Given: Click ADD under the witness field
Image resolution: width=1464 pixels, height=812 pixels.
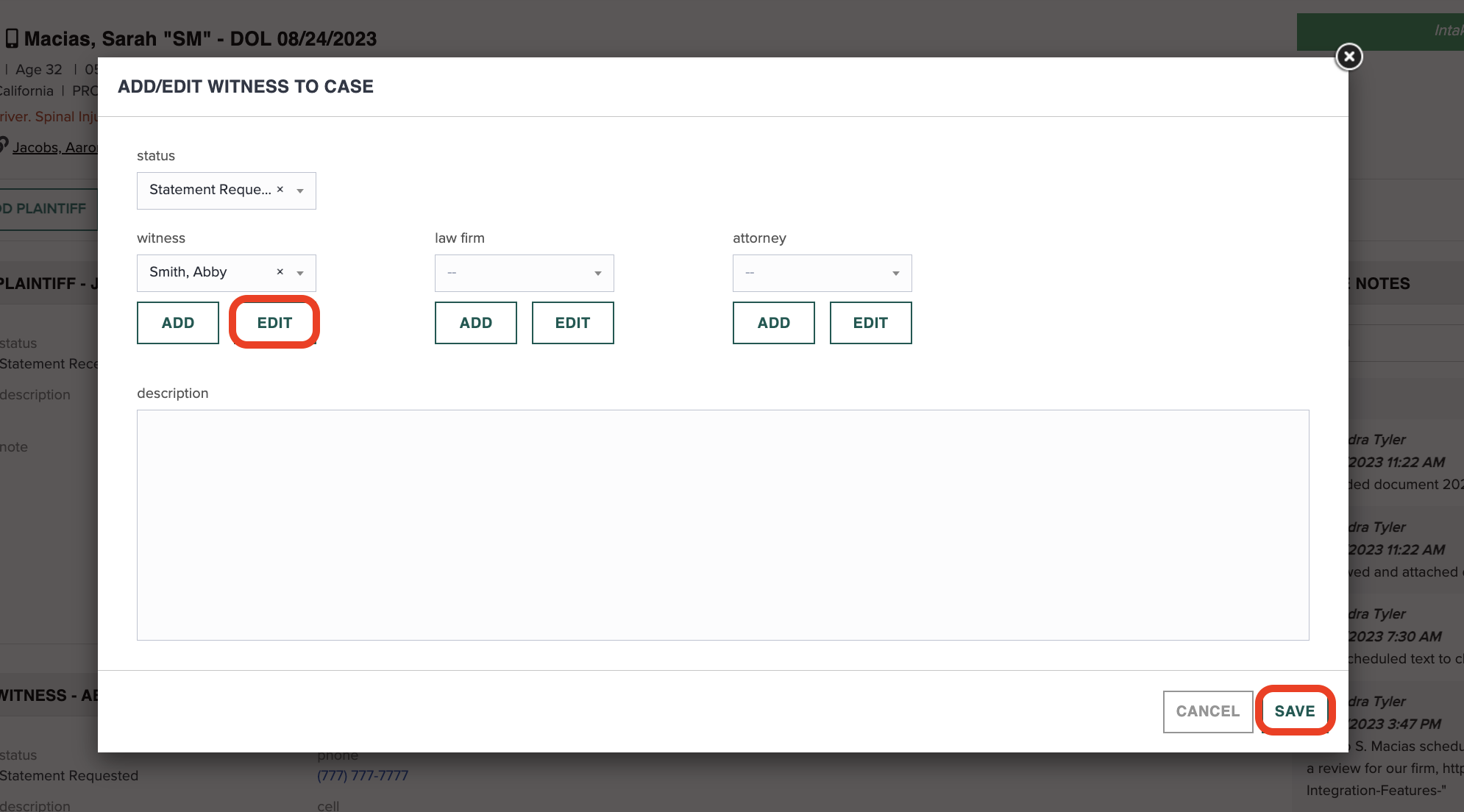Looking at the screenshot, I should (x=178, y=323).
